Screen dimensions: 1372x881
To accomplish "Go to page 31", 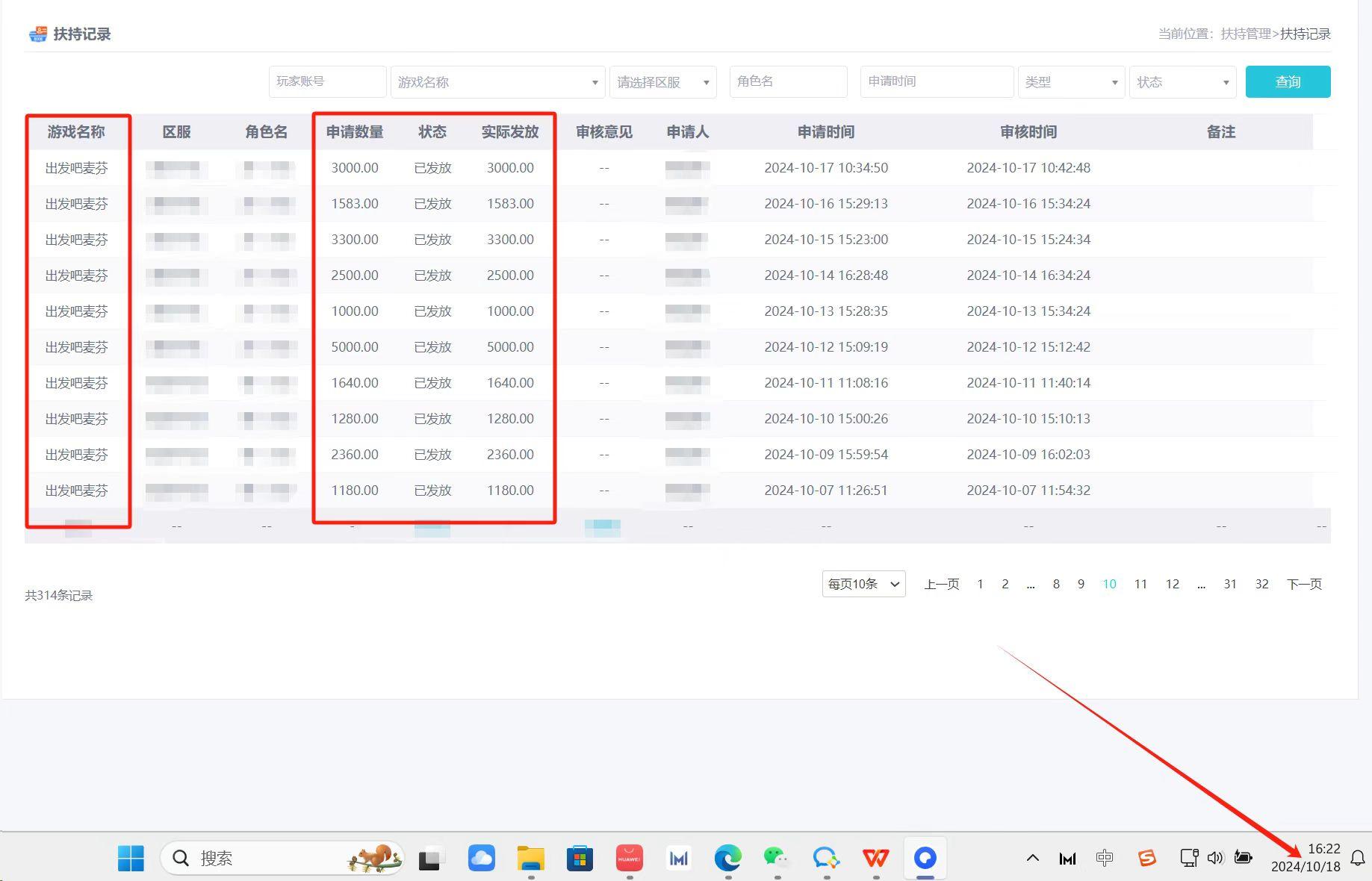I will tap(1230, 584).
